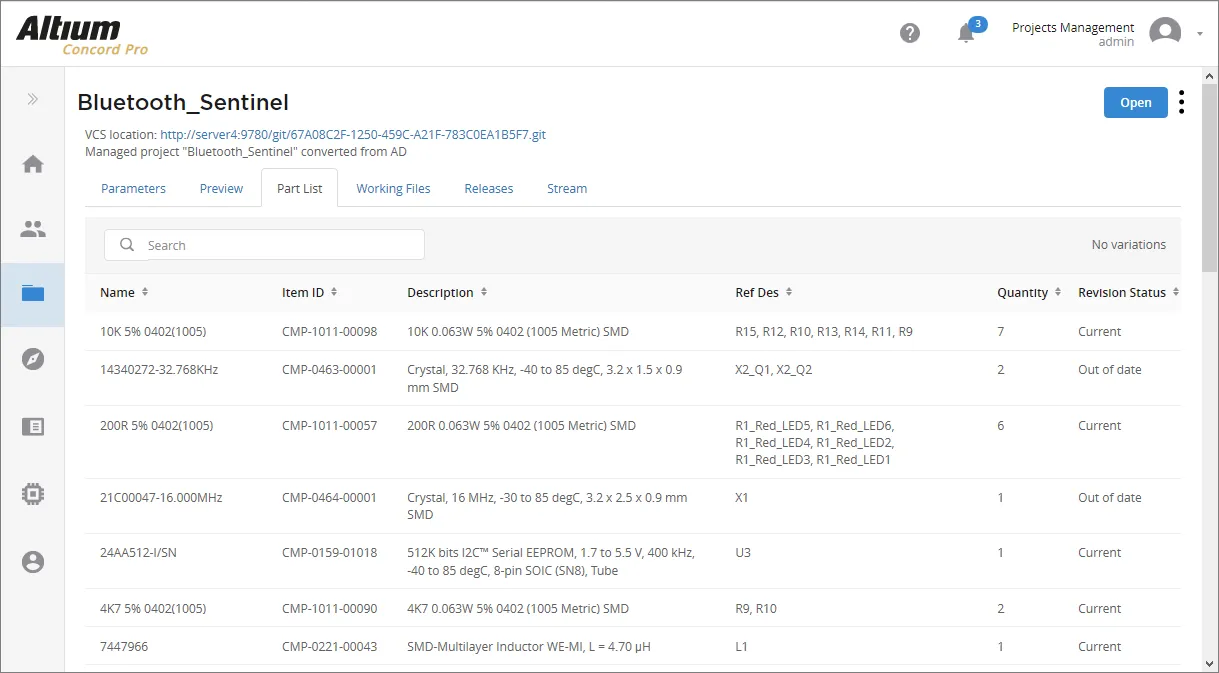Select the 10K 5% 0402(1005) row name

[x=153, y=331]
